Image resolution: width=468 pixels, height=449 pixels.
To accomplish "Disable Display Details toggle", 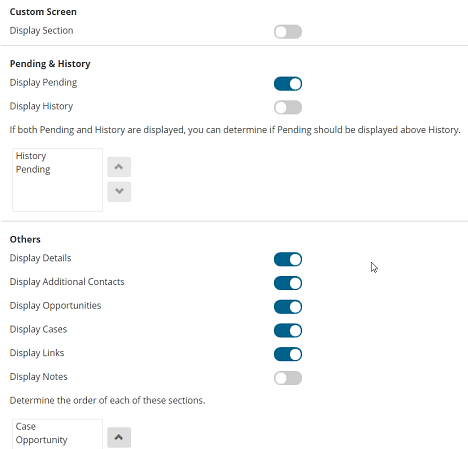I will point(288,260).
